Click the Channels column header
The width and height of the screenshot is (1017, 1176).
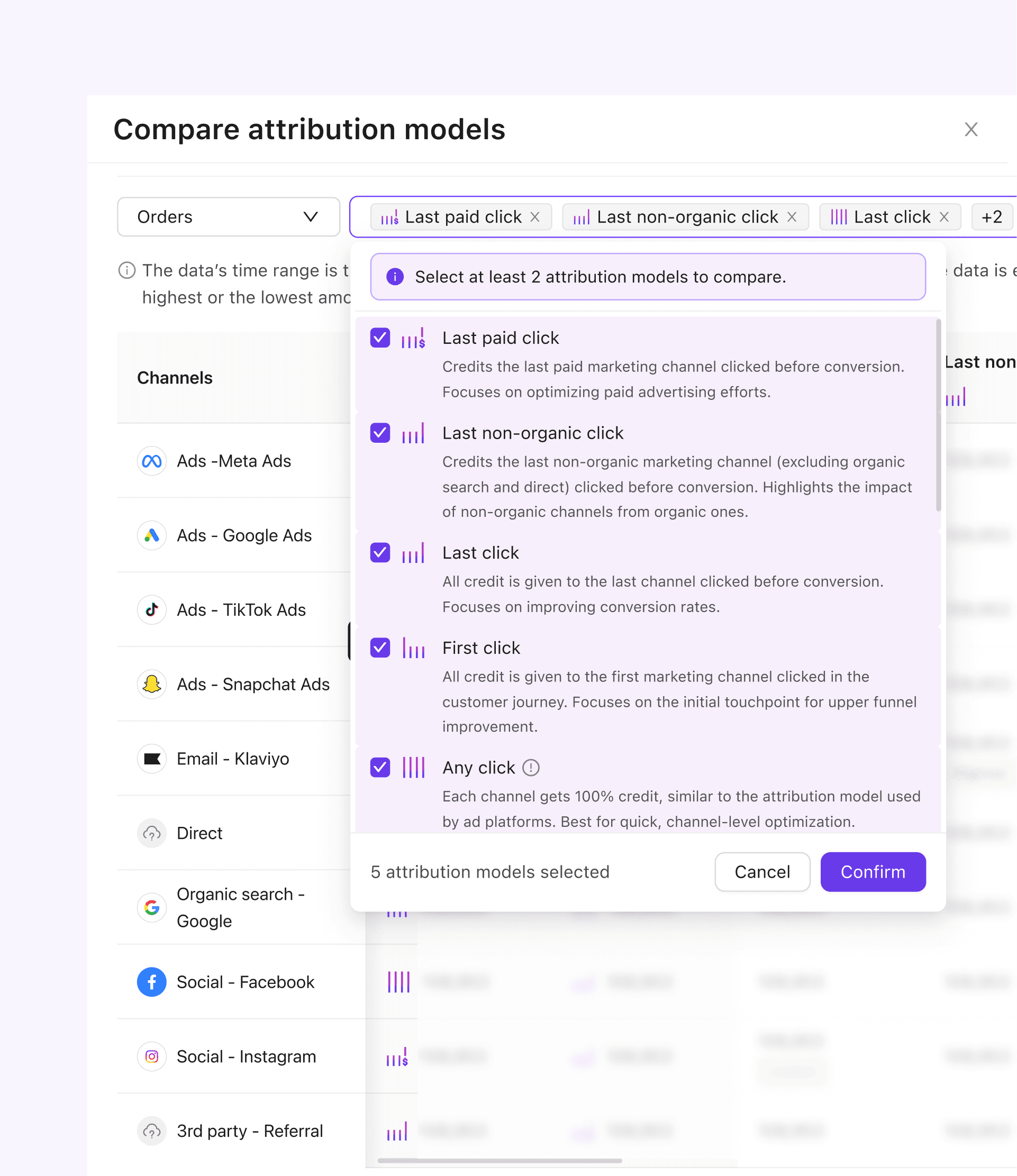pyautogui.click(x=175, y=378)
